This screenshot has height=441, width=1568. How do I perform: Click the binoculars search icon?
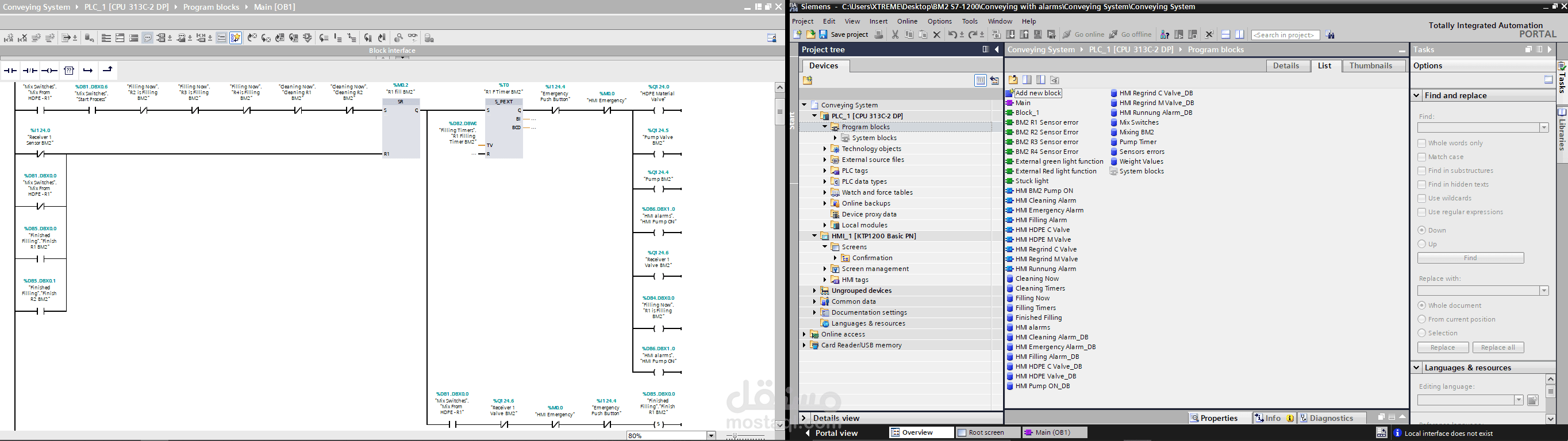(x=1330, y=34)
